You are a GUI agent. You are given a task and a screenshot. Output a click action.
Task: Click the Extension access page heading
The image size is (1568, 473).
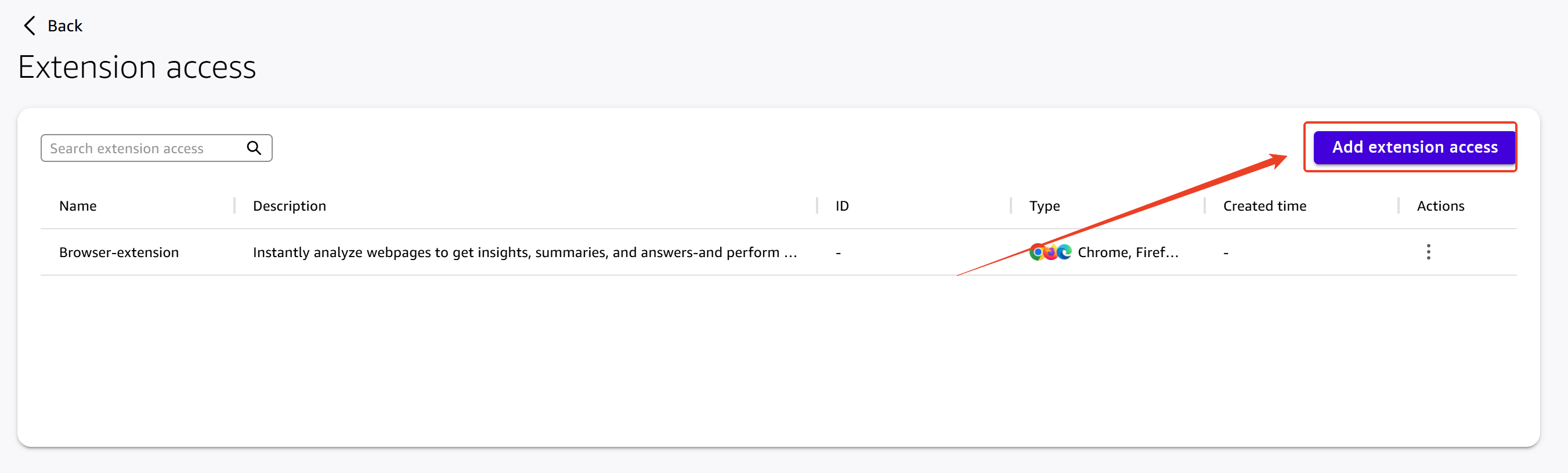[137, 67]
